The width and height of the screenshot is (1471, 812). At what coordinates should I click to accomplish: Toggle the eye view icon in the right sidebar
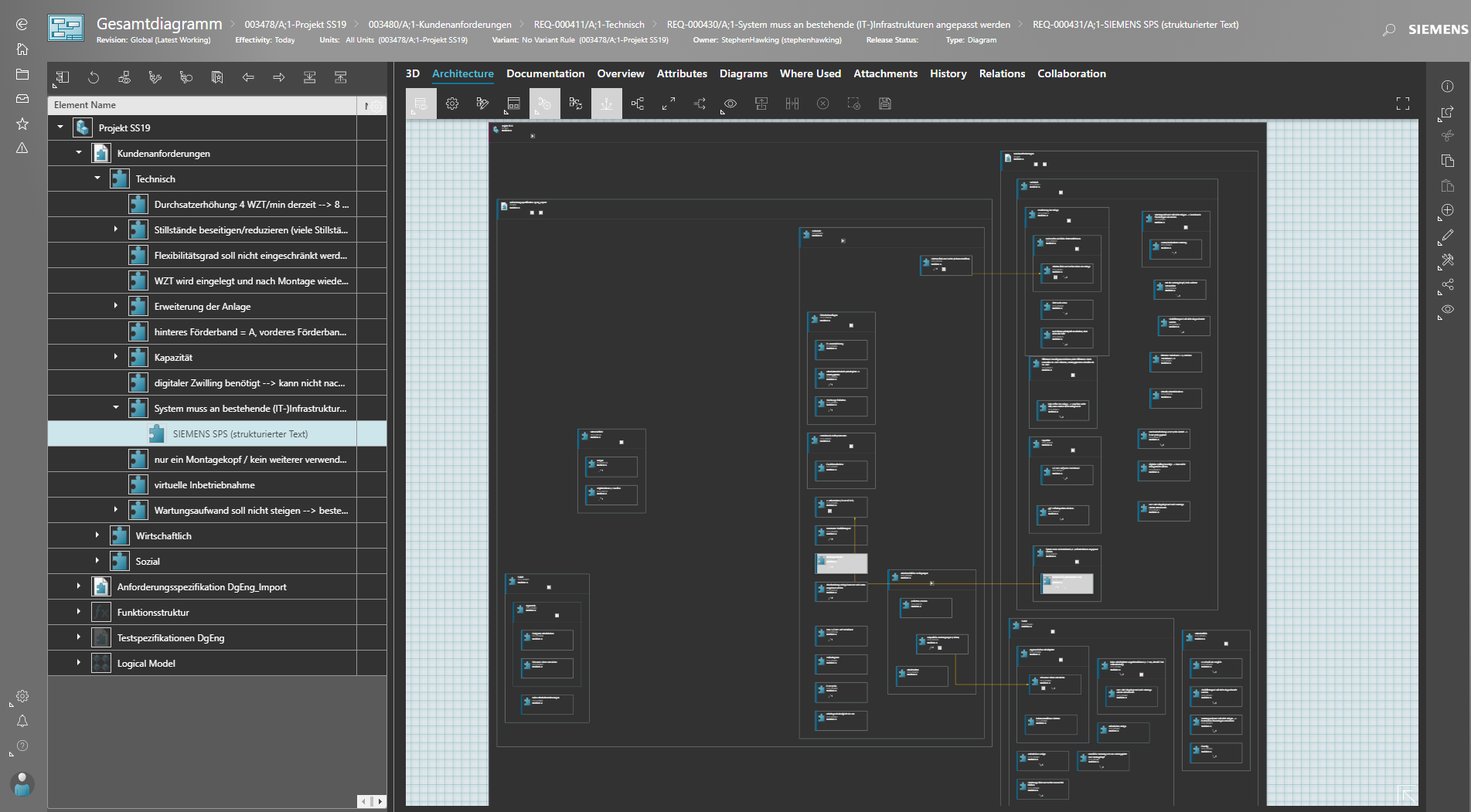point(1448,309)
